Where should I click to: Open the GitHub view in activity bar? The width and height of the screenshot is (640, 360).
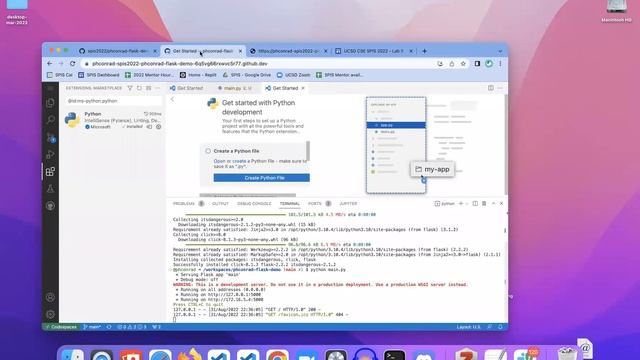(50, 206)
